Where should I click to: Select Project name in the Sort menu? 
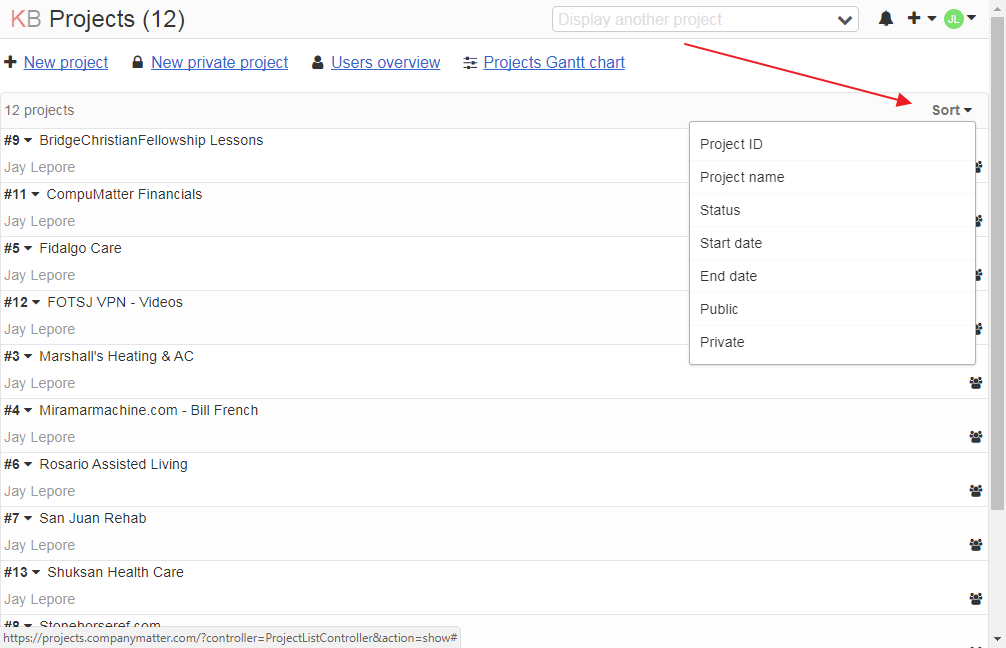click(x=742, y=177)
